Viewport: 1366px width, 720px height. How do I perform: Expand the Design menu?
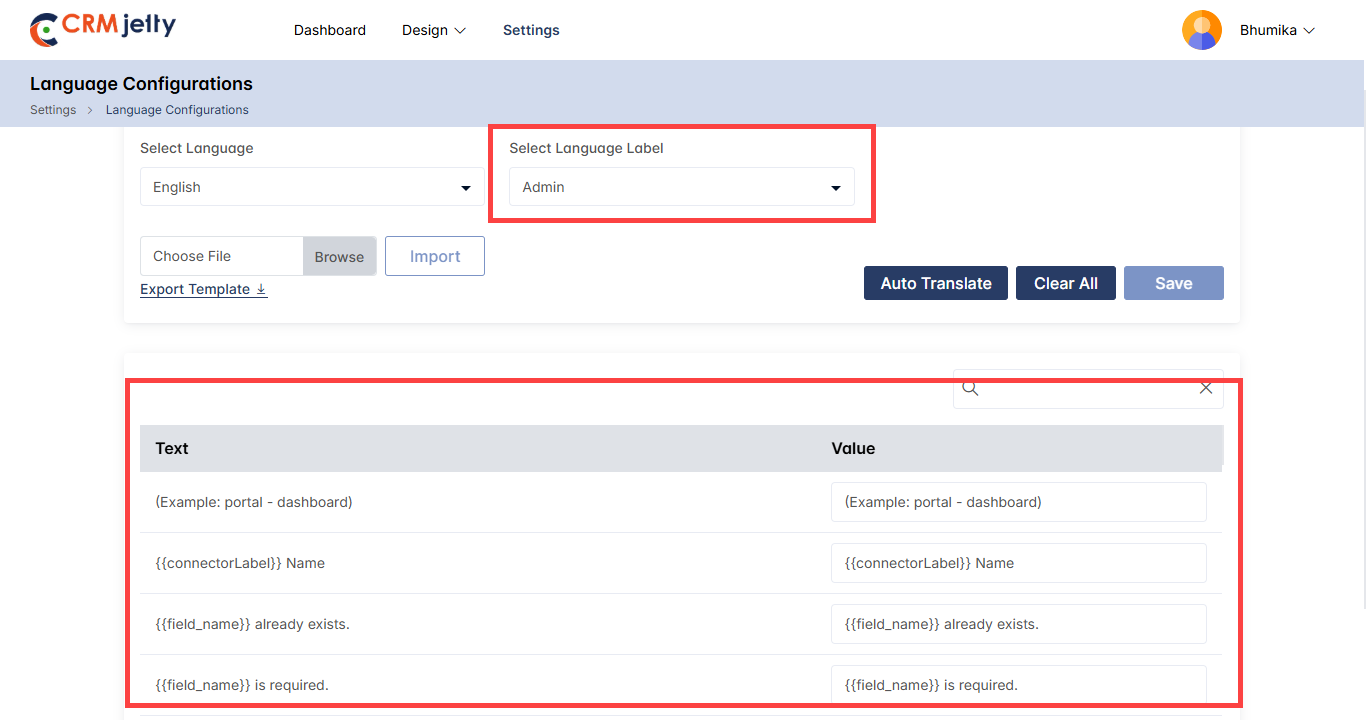click(x=434, y=30)
